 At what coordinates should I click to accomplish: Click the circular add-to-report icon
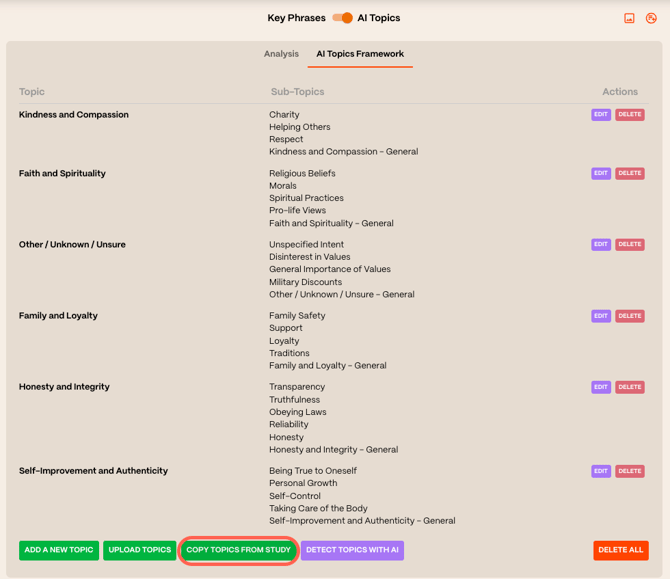[x=651, y=18]
